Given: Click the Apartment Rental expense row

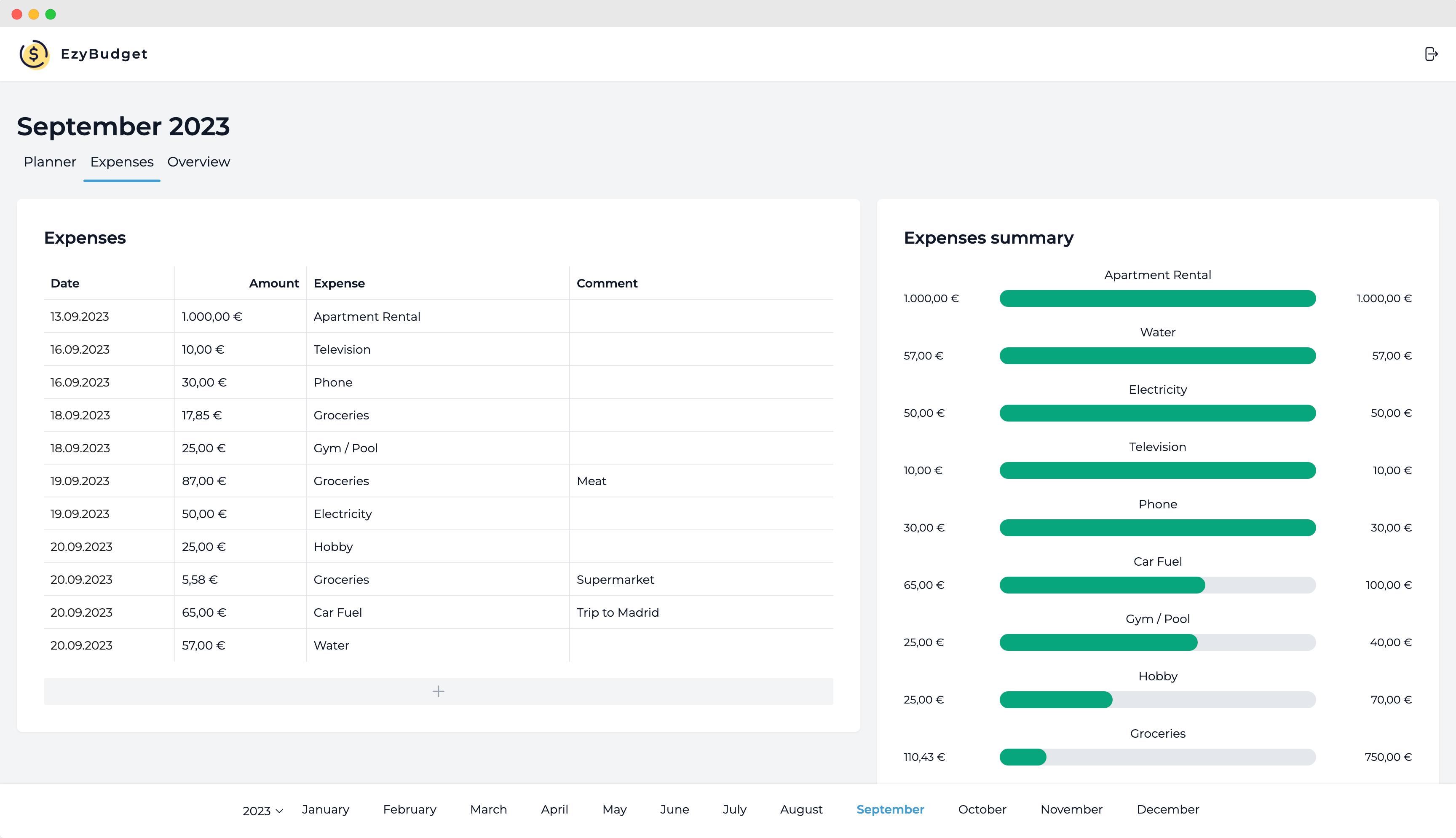Looking at the screenshot, I should point(366,317).
